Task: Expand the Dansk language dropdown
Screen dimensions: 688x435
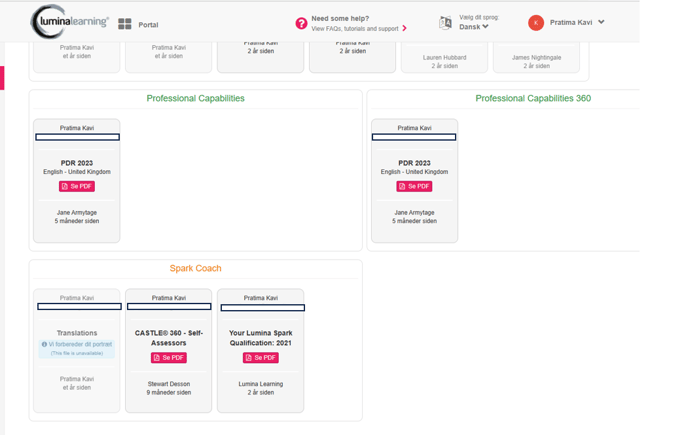Action: (474, 27)
